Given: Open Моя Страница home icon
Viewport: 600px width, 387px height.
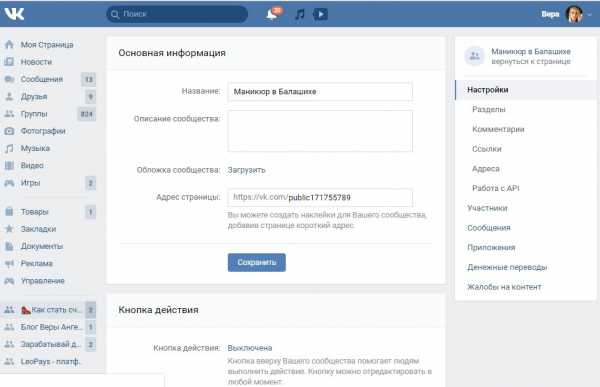Looking at the screenshot, I should 9,44.
